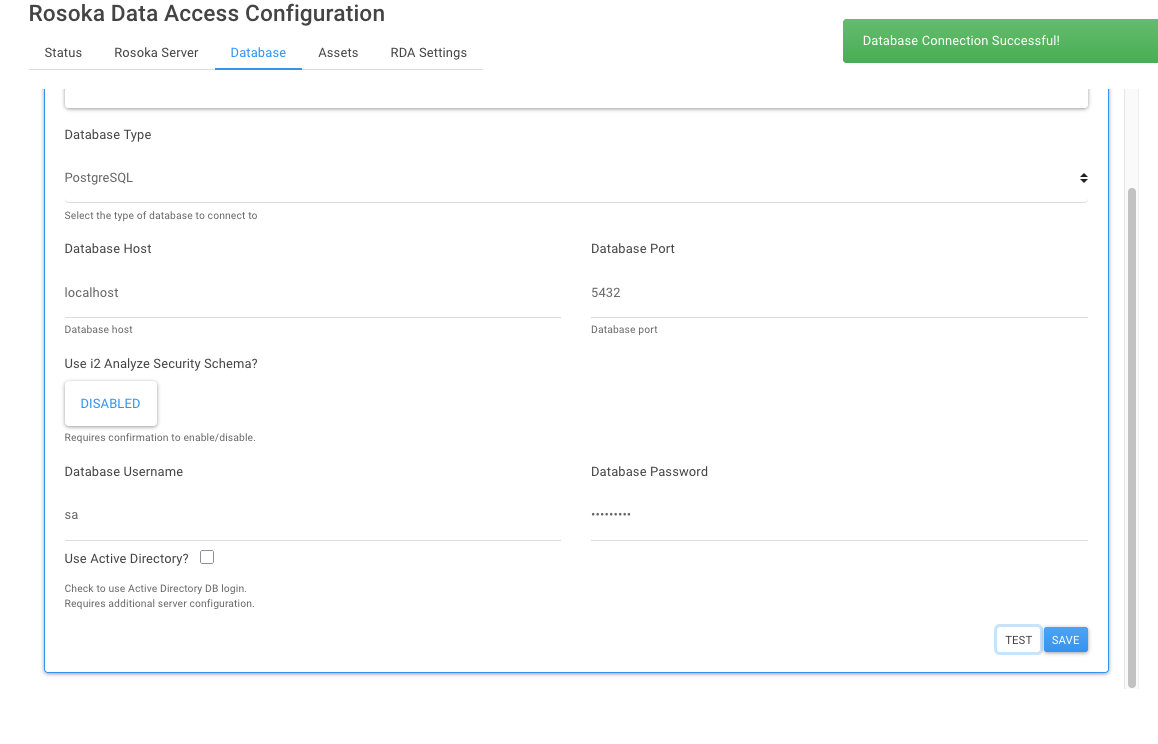Screen dimensions: 1158x744
Task: Click the Rosoka Data Access Configuration title
Action: click(x=207, y=14)
